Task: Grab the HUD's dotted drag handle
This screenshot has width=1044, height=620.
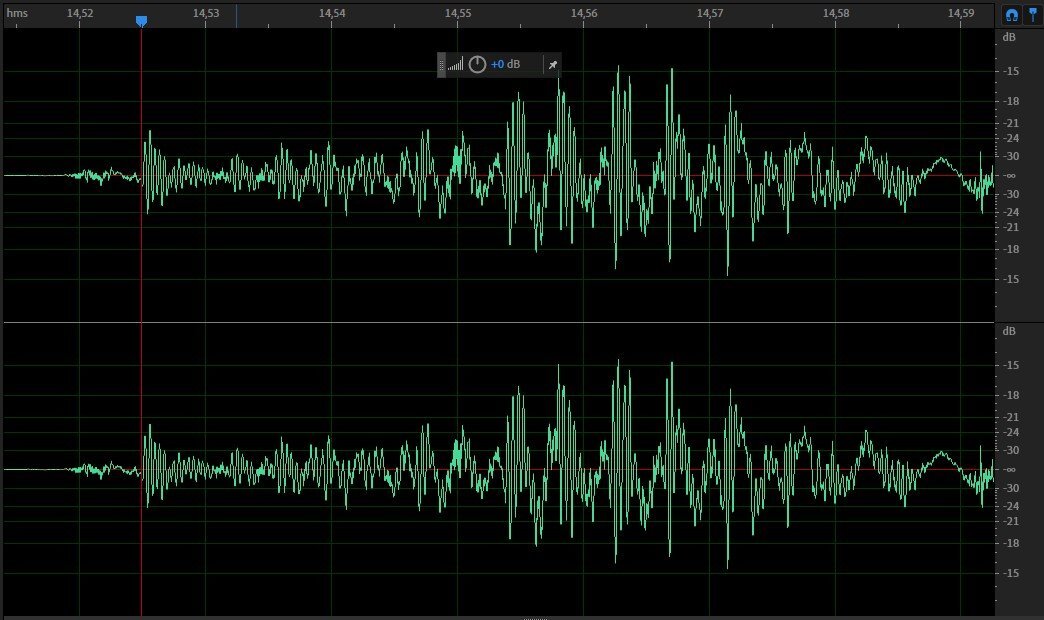Action: coord(442,65)
